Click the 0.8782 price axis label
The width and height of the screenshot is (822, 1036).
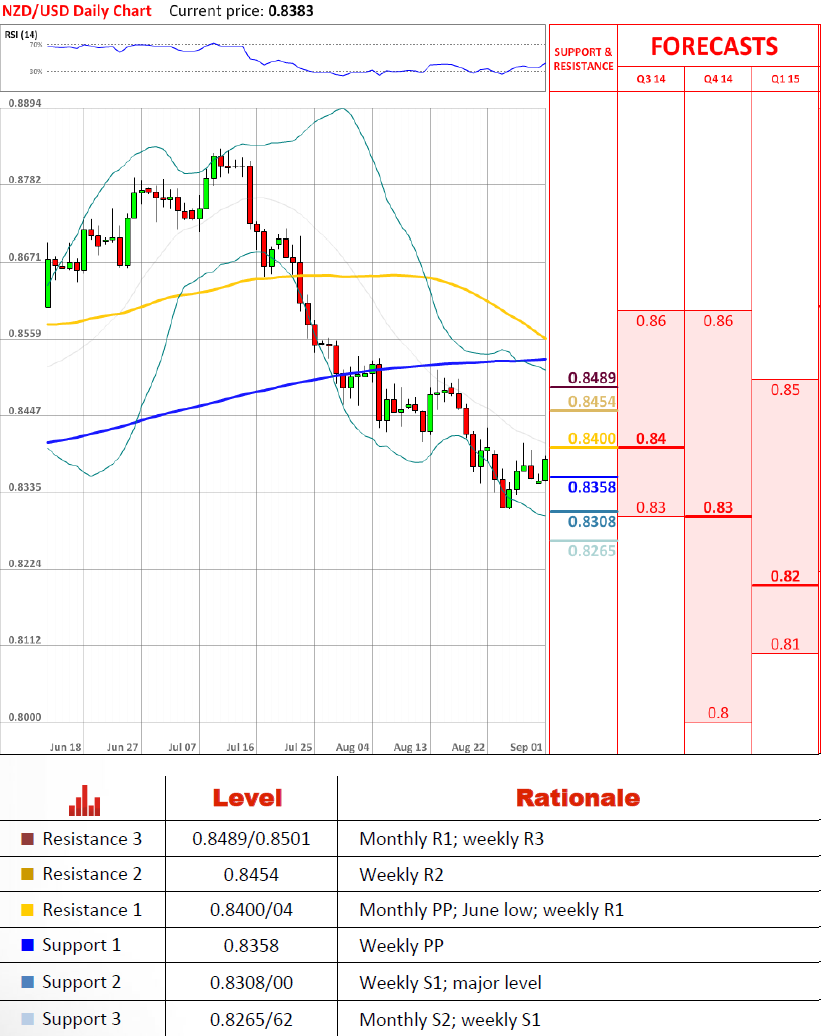(x=25, y=180)
